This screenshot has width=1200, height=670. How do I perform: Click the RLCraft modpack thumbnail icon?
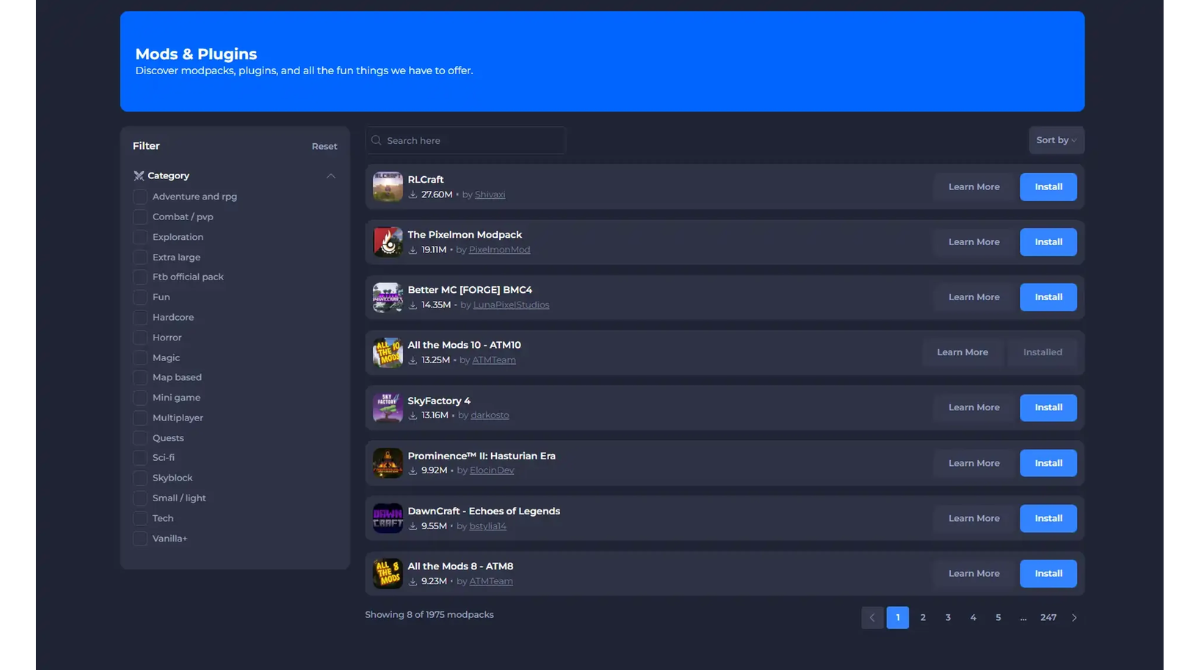tap(387, 187)
